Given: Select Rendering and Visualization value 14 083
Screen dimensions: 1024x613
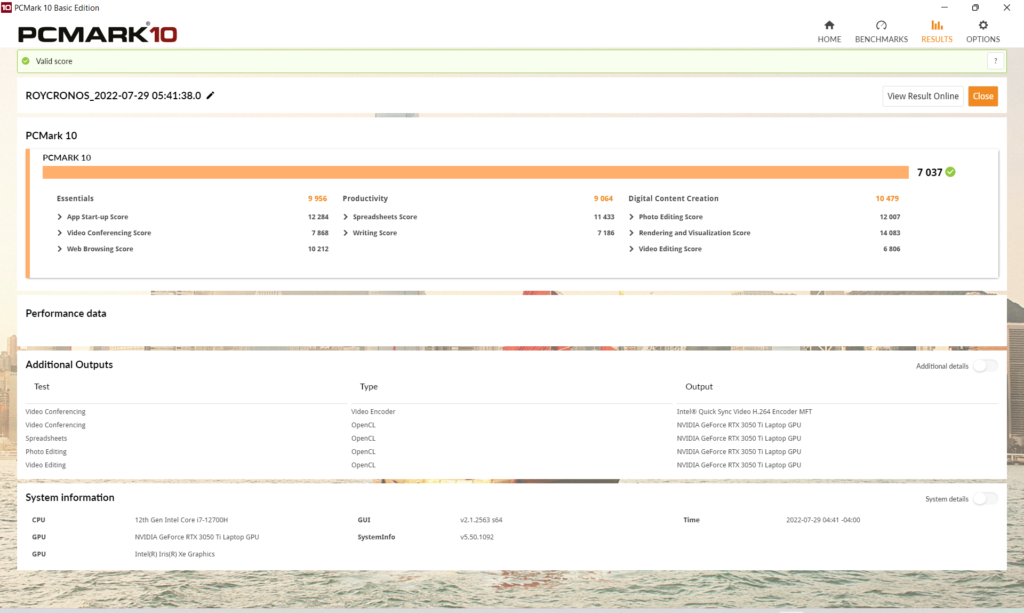Looking at the screenshot, I should tap(889, 232).
